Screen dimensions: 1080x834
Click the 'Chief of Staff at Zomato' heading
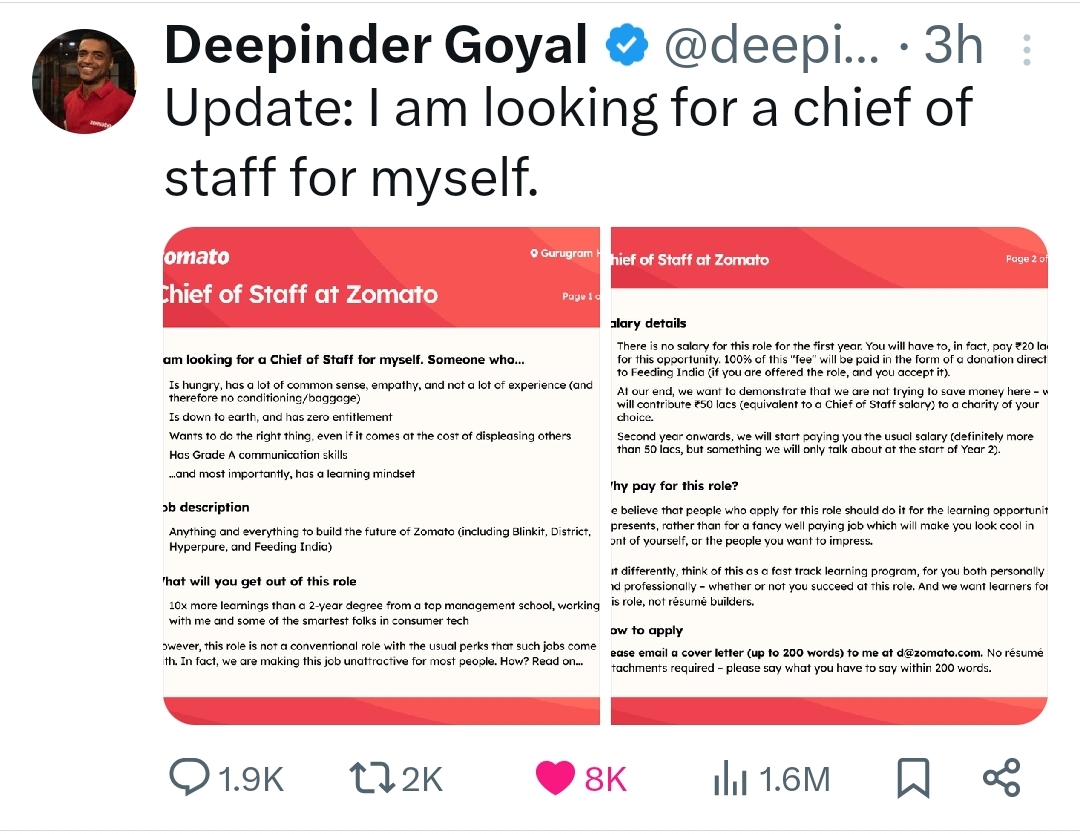coord(300,294)
